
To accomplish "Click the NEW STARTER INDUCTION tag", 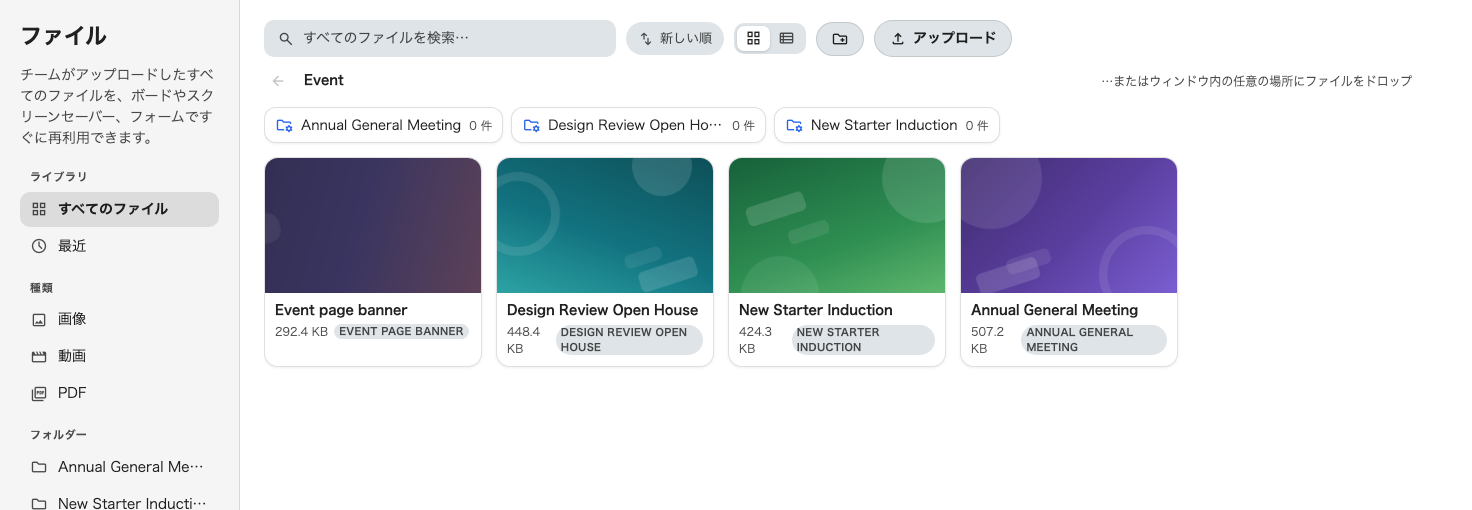I will coord(863,340).
